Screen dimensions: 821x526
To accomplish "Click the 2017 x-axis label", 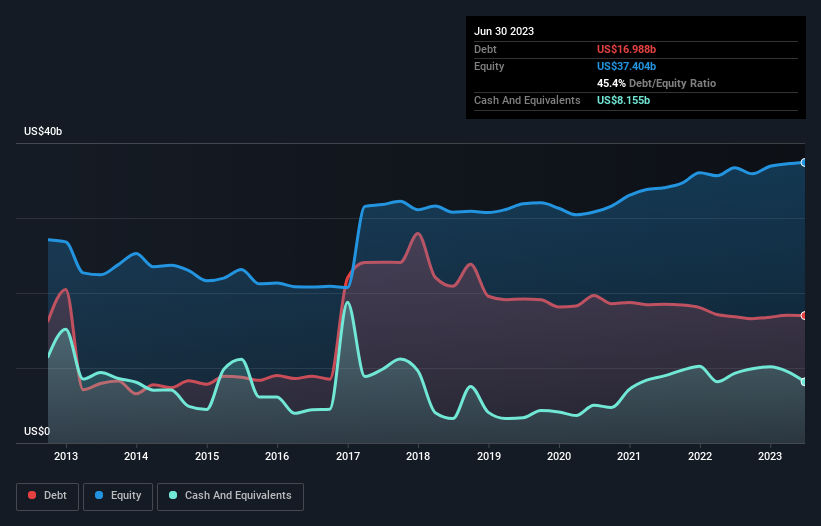I will (348, 457).
